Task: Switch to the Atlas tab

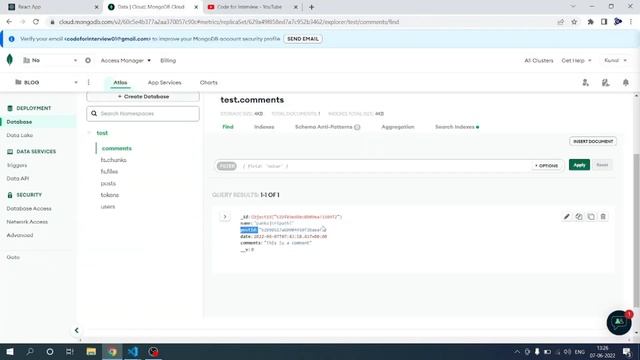Action: pyautogui.click(x=120, y=82)
